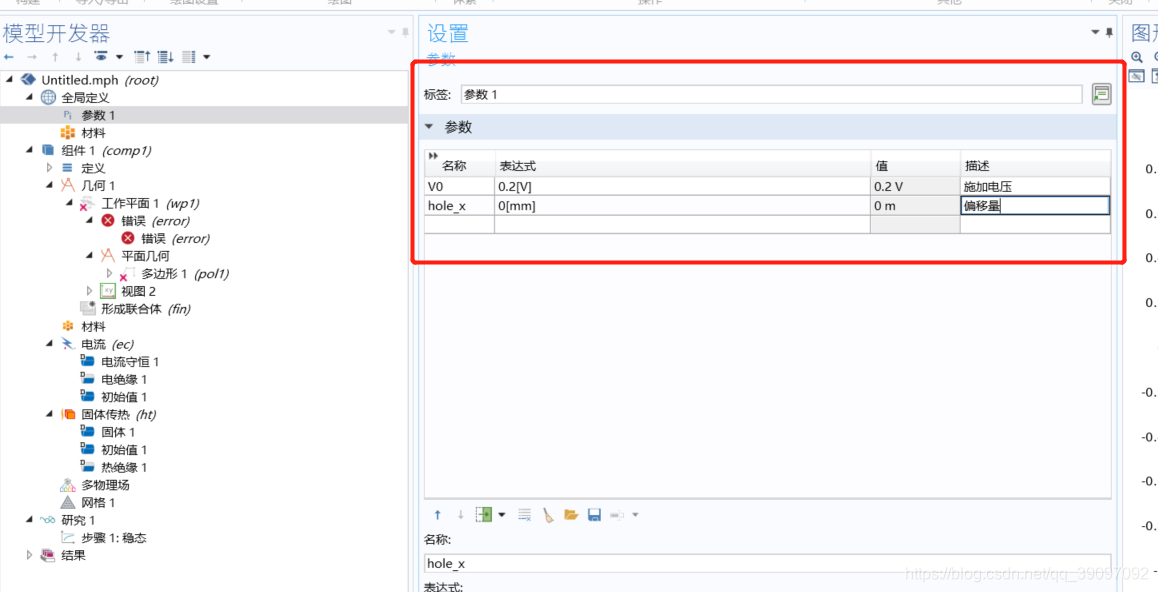Select 材料 under 全局定义
This screenshot has width=1158, height=592.
[x=93, y=133]
